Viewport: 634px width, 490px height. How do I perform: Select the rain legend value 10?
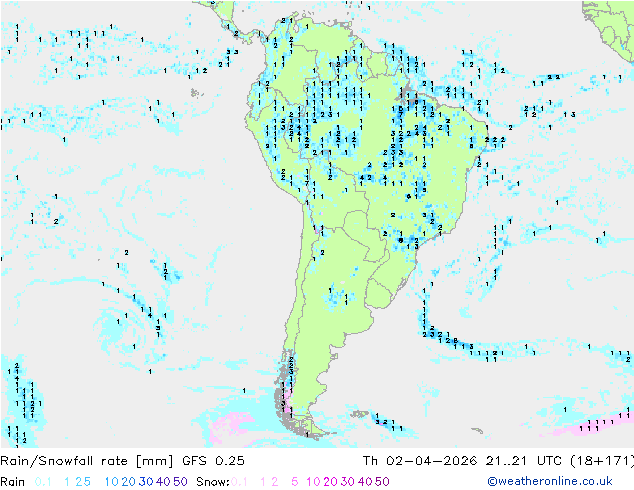pyautogui.click(x=112, y=482)
